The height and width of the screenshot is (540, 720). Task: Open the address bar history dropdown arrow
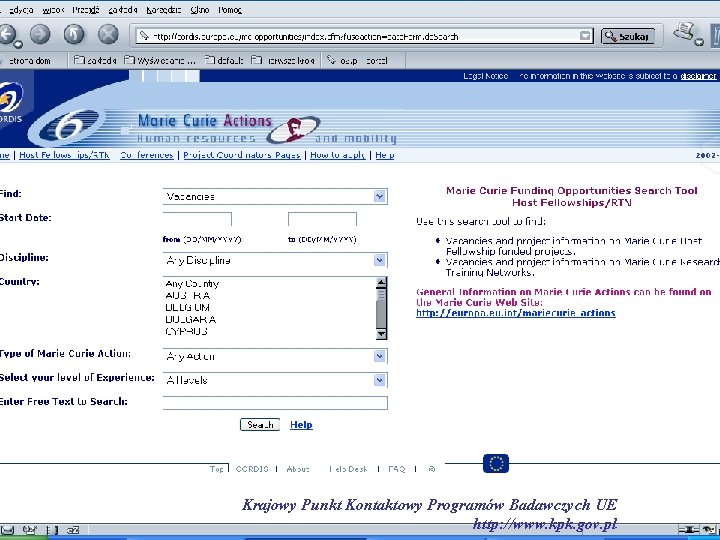[585, 36]
